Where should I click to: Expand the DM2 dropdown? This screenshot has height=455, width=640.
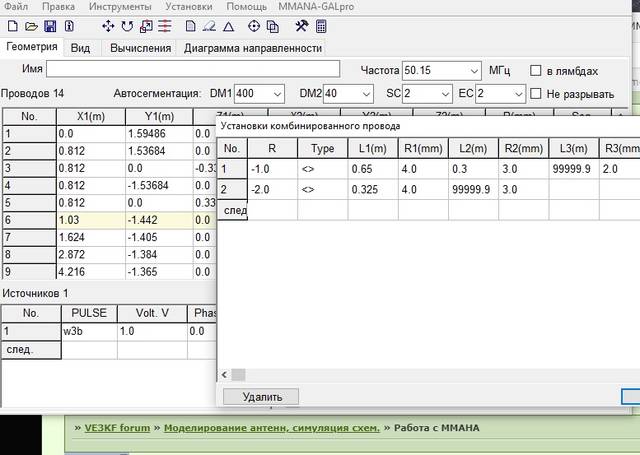point(366,94)
